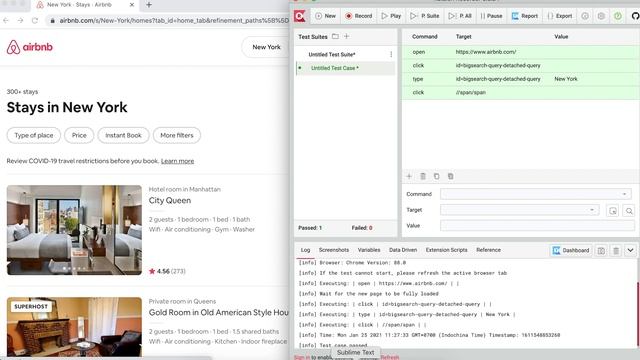The height and width of the screenshot is (360, 640).
Task: Click the select target element icon
Action: (613, 211)
